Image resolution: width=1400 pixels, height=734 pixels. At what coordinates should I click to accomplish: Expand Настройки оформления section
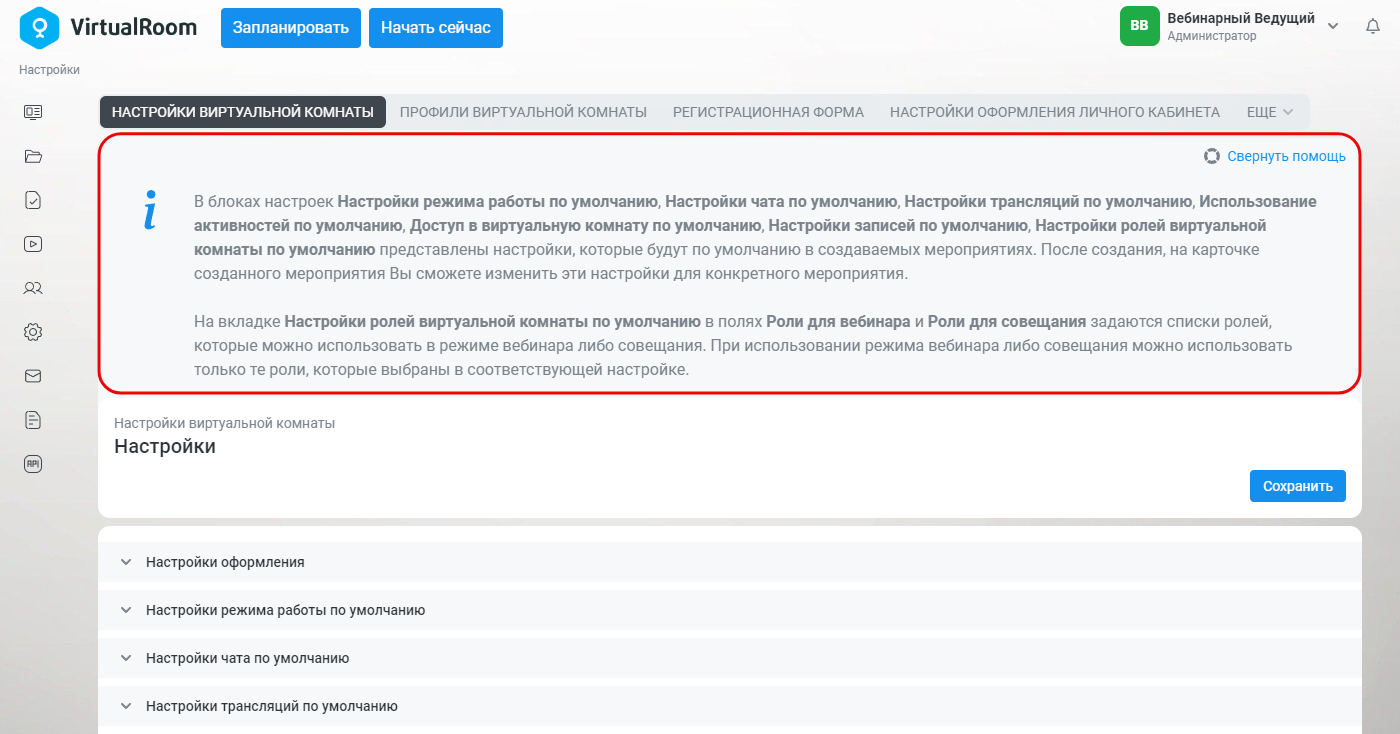pos(730,562)
